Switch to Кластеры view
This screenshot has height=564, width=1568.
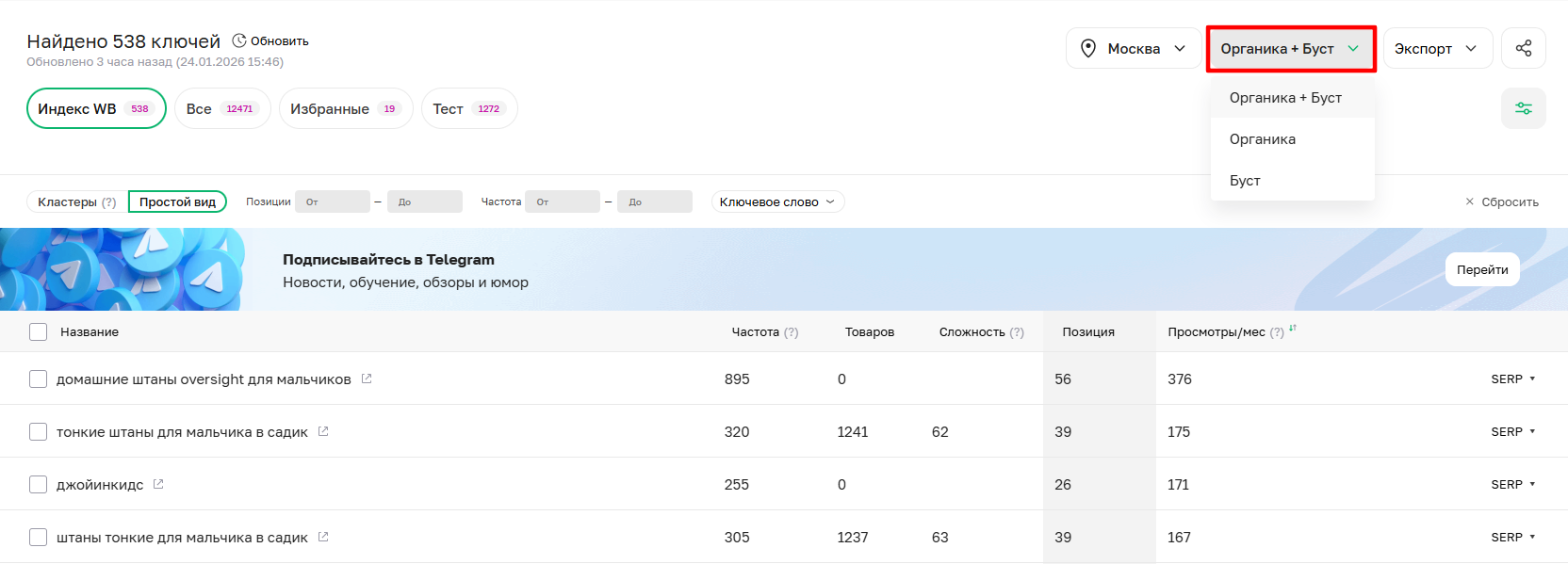coord(76,201)
